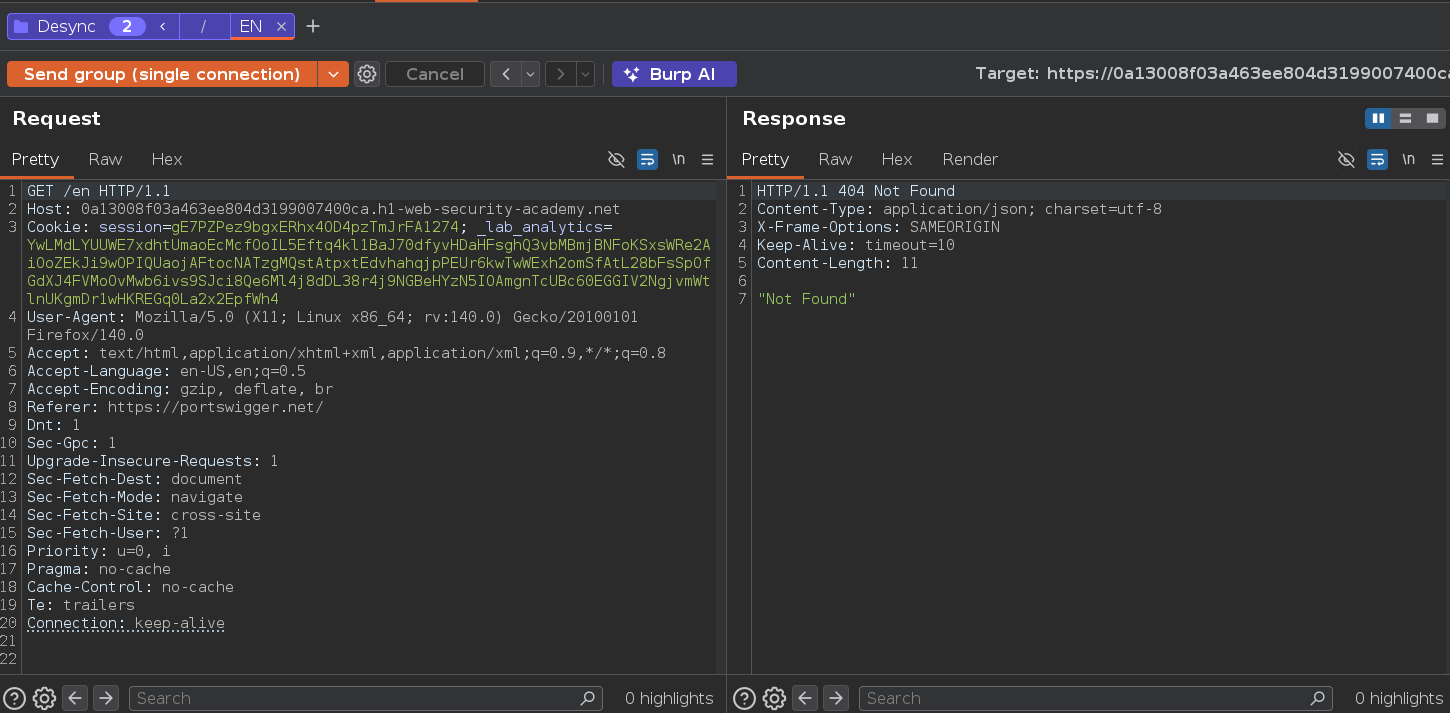This screenshot has height=713, width=1450.
Task: Jump to next match in Request search
Action: click(106, 698)
